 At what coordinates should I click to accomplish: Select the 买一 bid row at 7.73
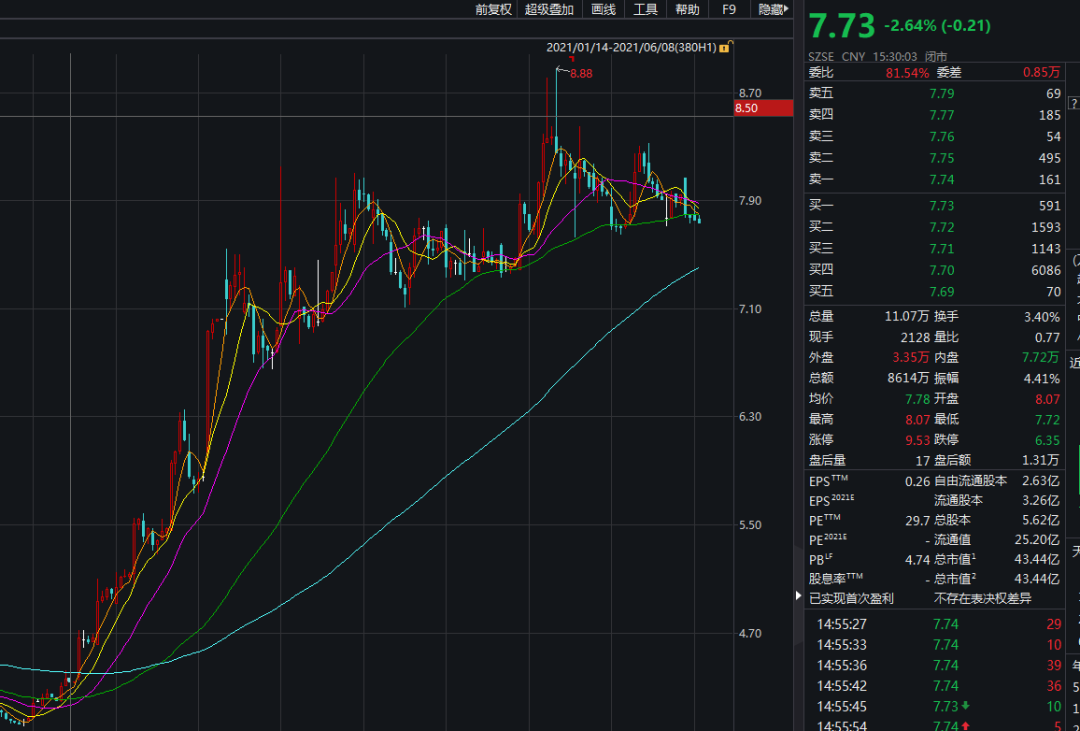tap(934, 206)
